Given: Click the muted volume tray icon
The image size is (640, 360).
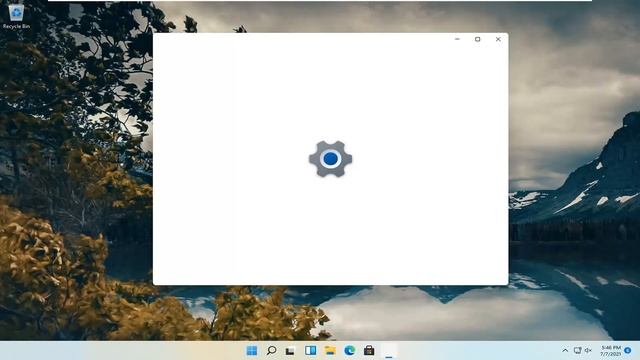Looking at the screenshot, I should pos(588,351).
